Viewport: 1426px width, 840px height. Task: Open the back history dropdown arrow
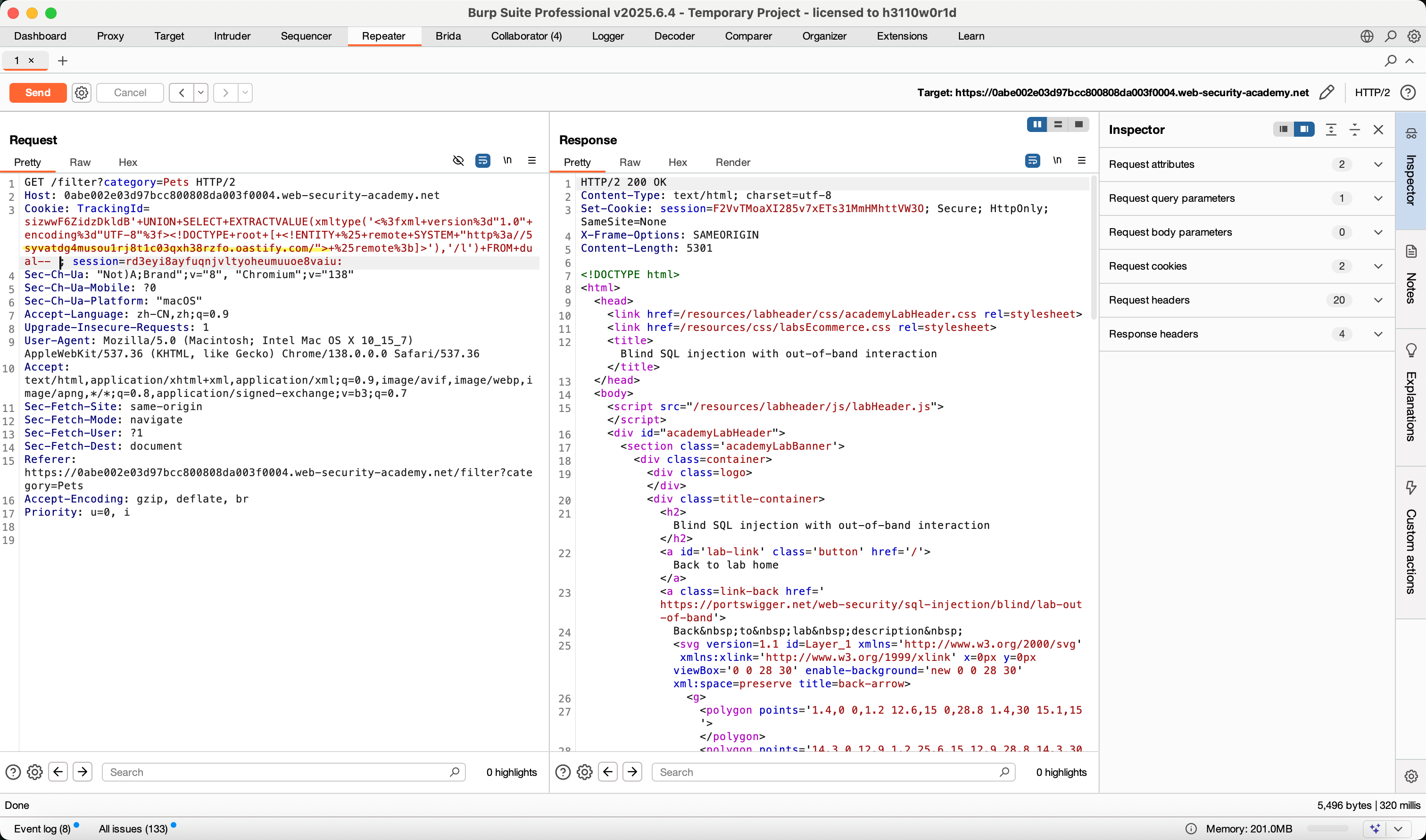201,92
